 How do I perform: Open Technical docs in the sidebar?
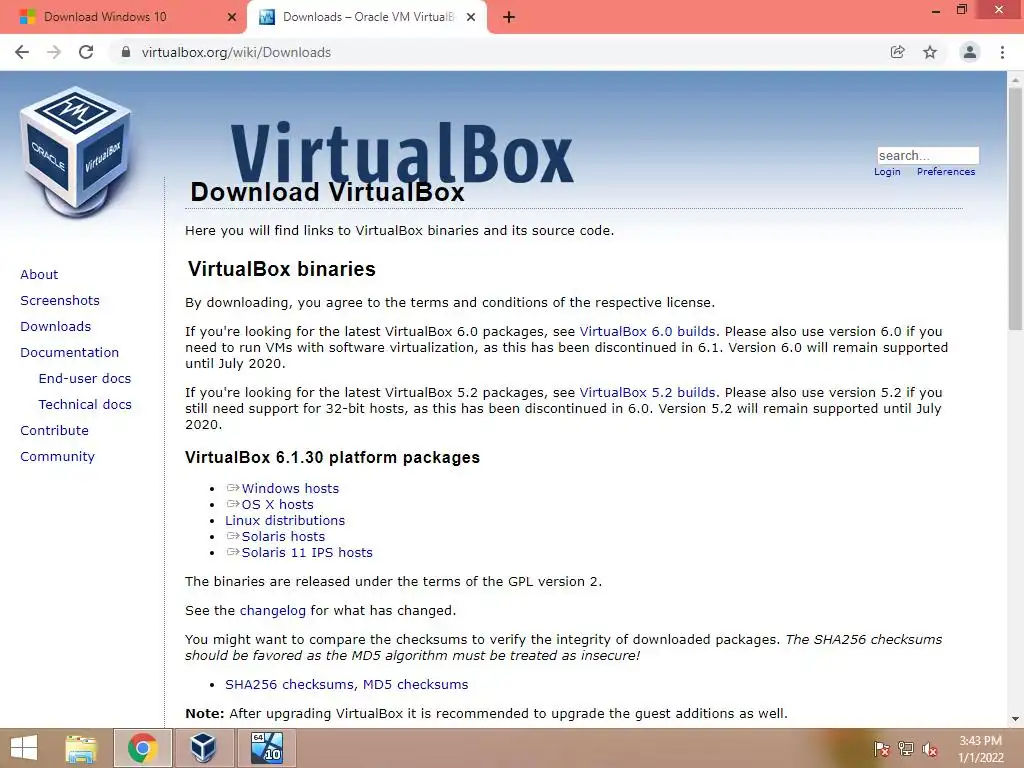(85, 405)
